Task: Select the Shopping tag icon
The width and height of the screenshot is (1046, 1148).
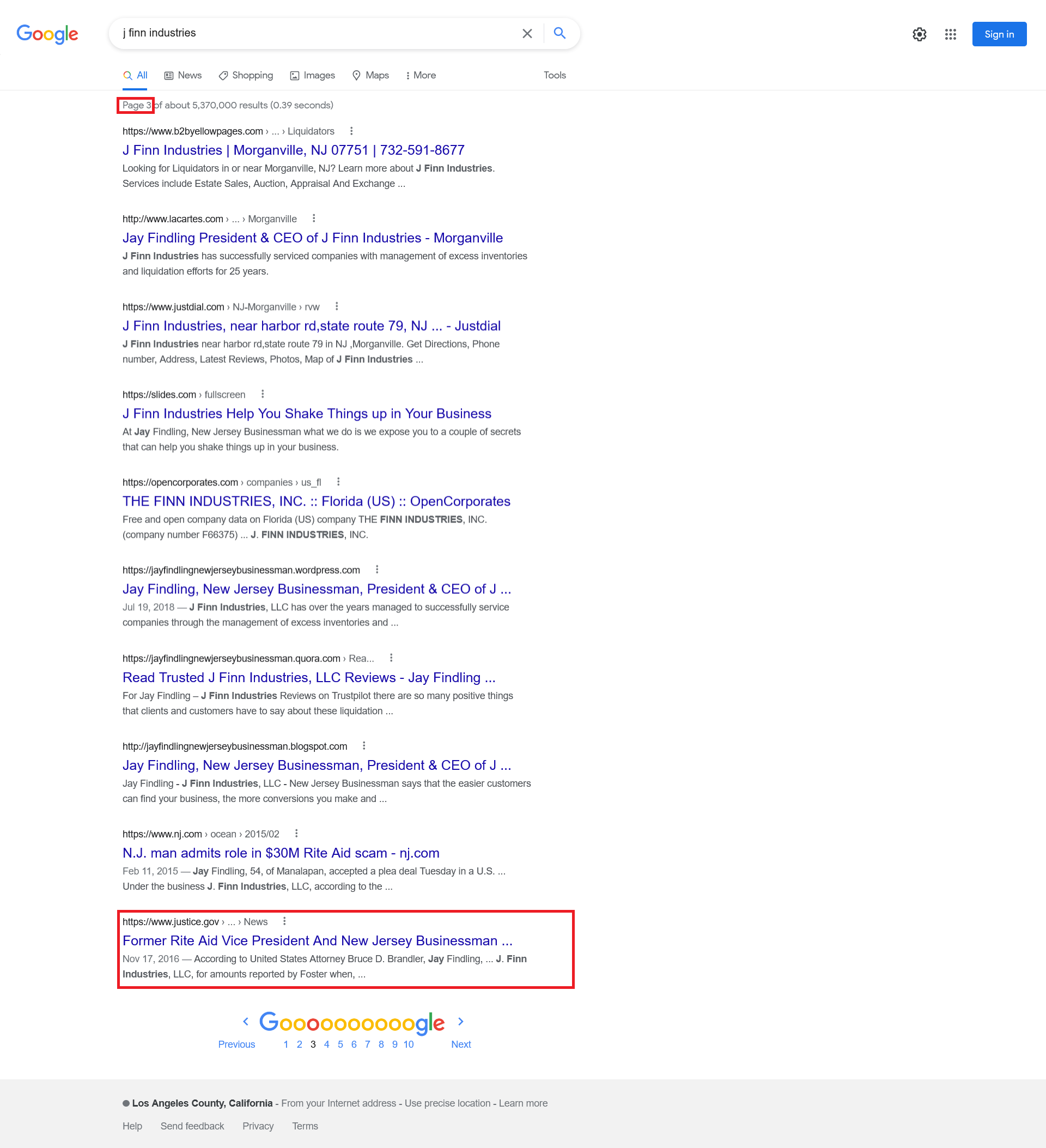Action: tap(224, 75)
